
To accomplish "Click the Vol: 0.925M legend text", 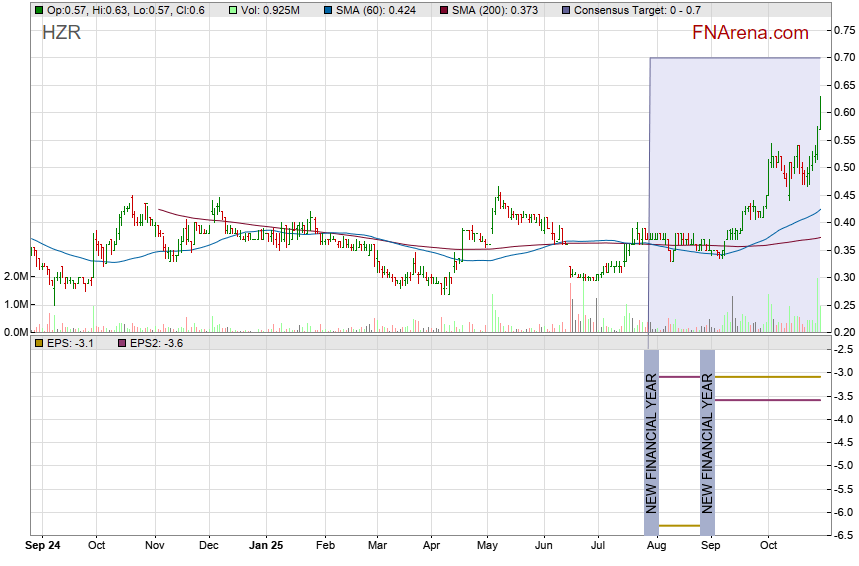I will point(271,10).
